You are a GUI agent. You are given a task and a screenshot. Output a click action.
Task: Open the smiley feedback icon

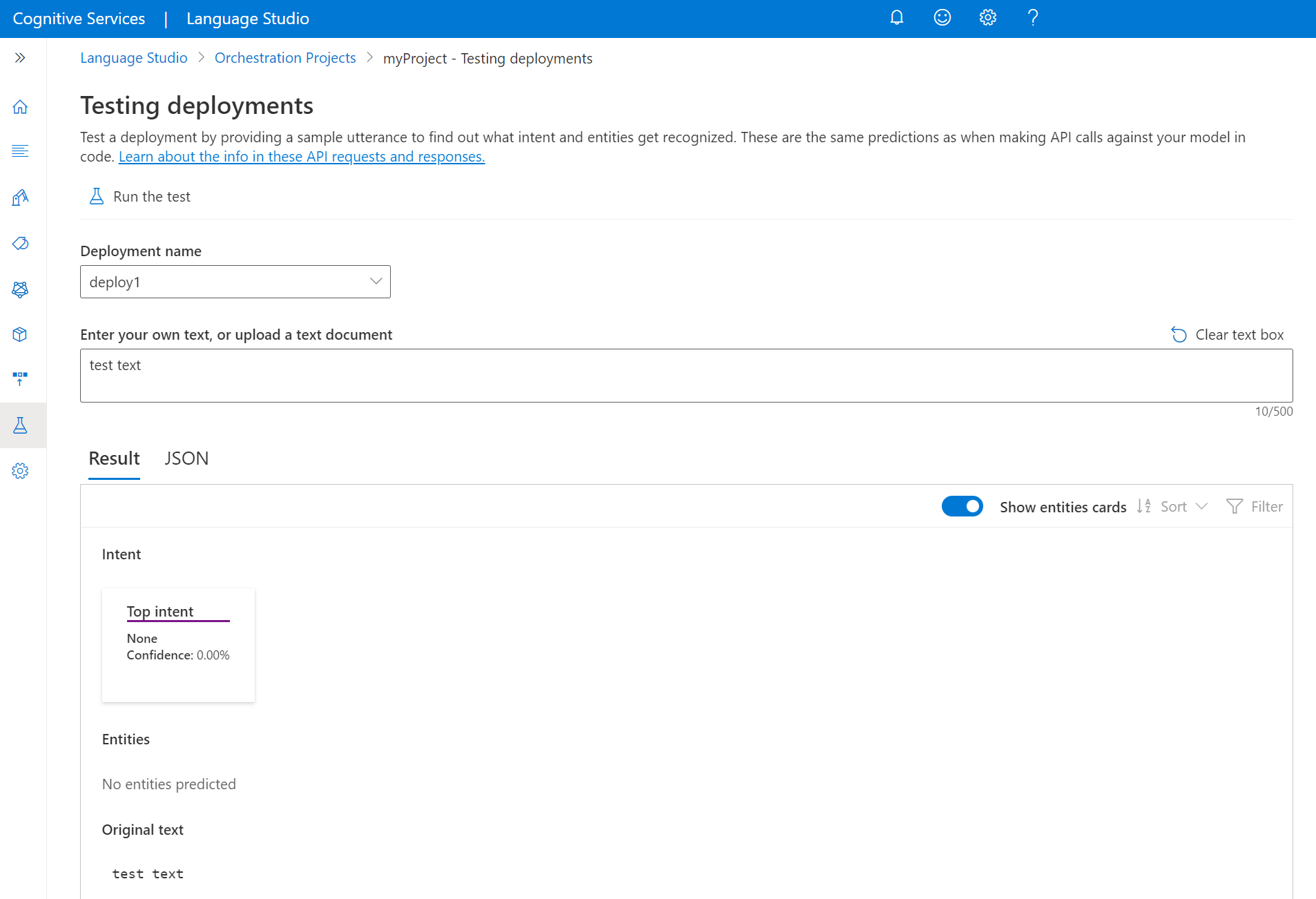click(x=942, y=18)
